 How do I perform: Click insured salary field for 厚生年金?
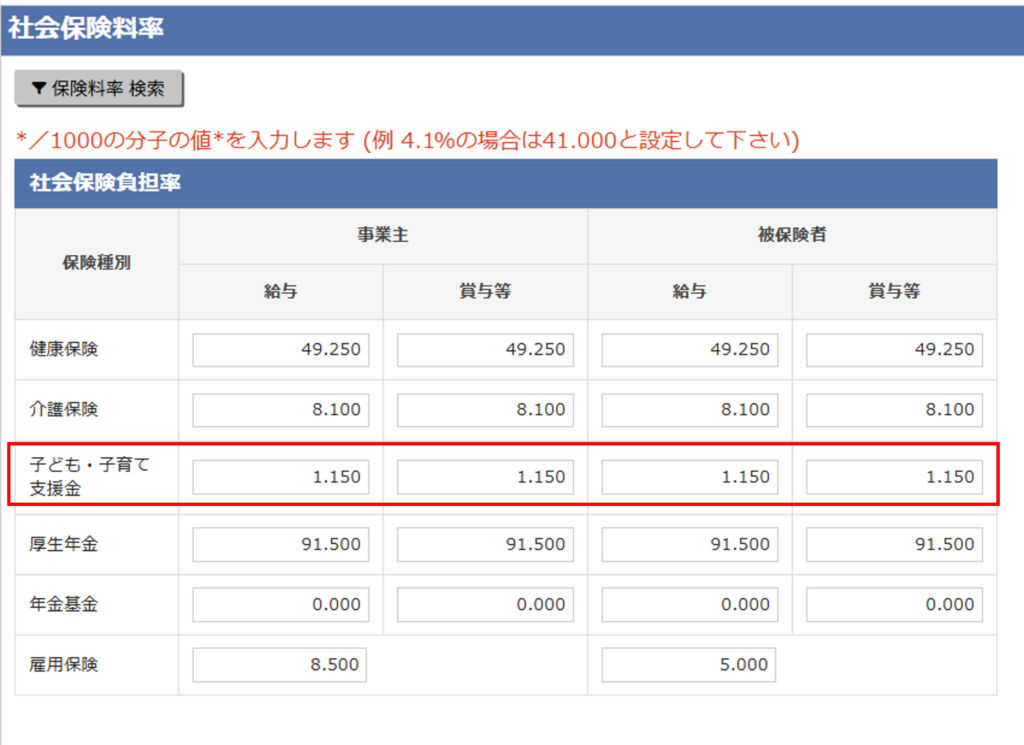tap(689, 545)
